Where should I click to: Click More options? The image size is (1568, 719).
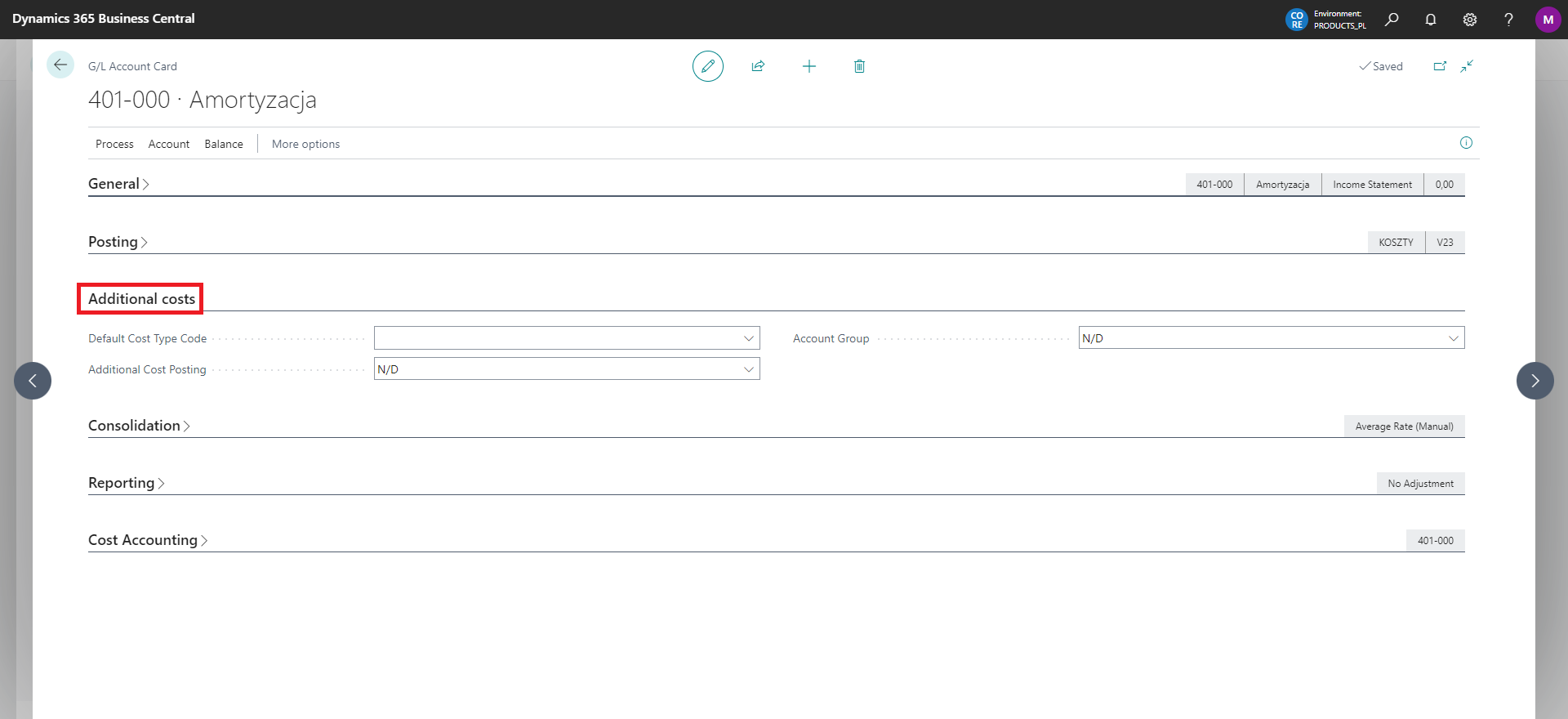point(305,144)
